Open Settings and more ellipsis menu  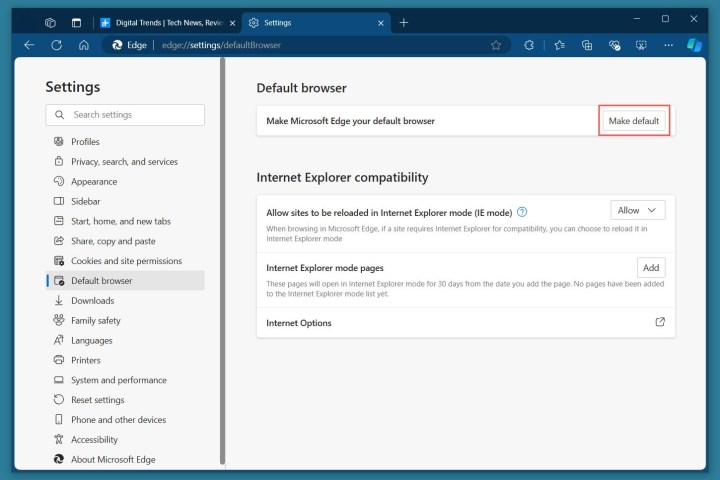pyautogui.click(x=668, y=45)
